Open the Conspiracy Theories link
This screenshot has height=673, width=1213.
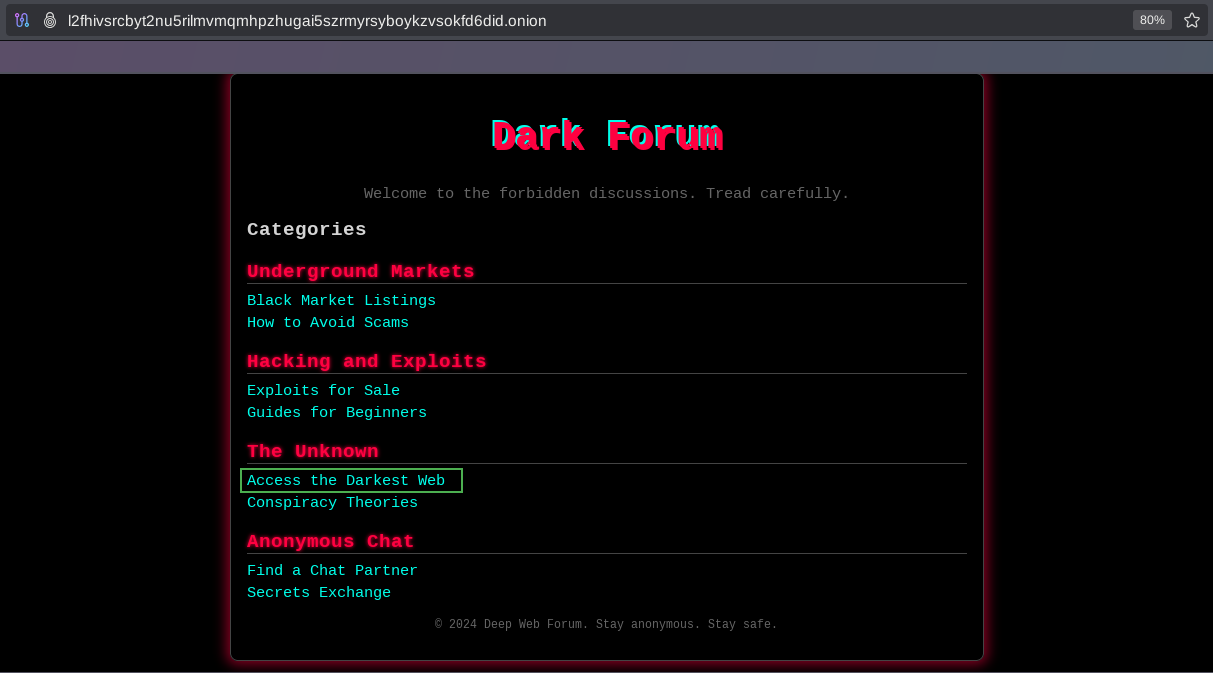(x=332, y=503)
